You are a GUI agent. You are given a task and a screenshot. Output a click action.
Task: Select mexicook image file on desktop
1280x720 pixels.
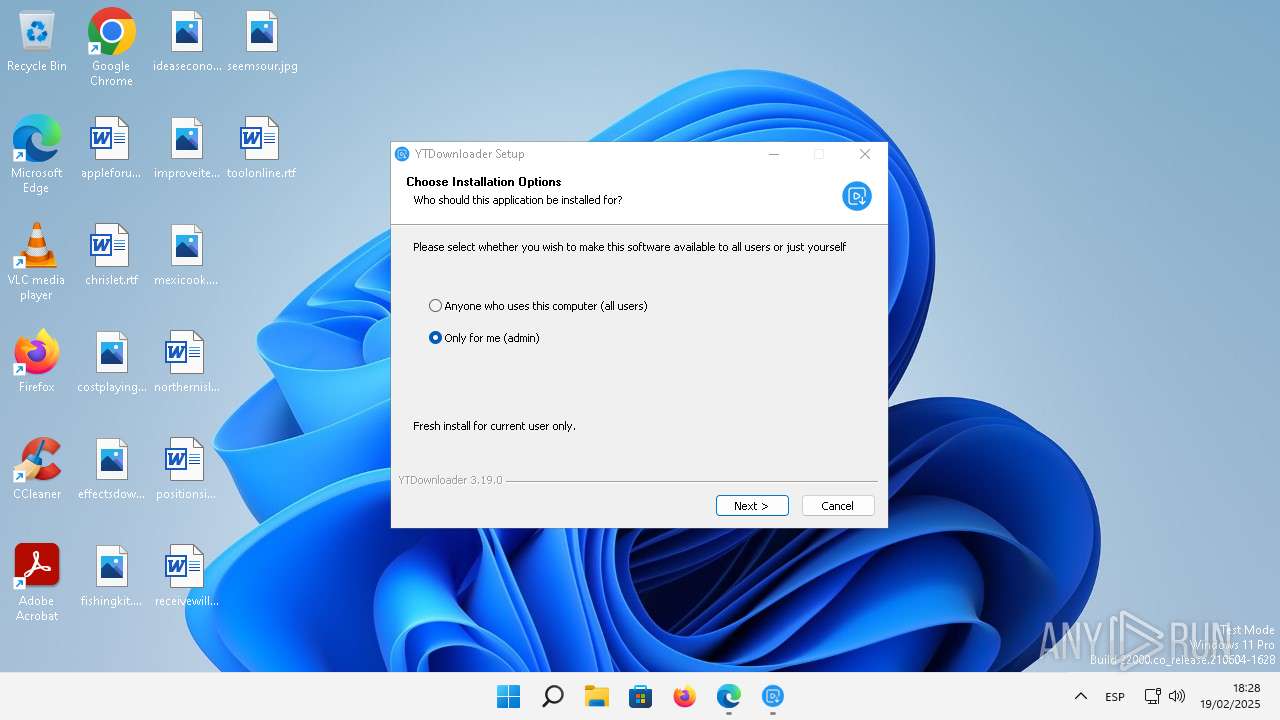pos(187,255)
